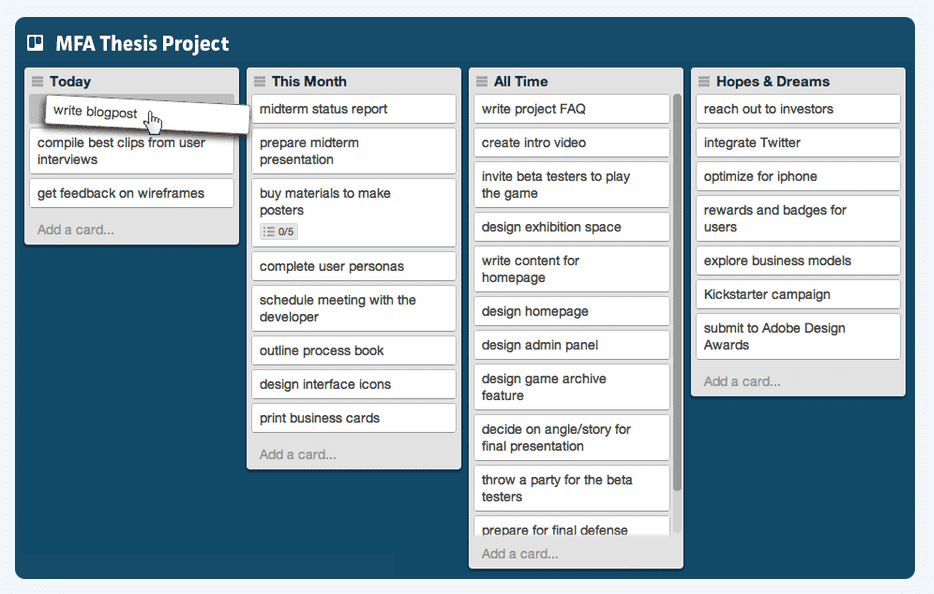Open the Today list menu icon
Image resolution: width=934 pixels, height=594 pixels.
38,82
